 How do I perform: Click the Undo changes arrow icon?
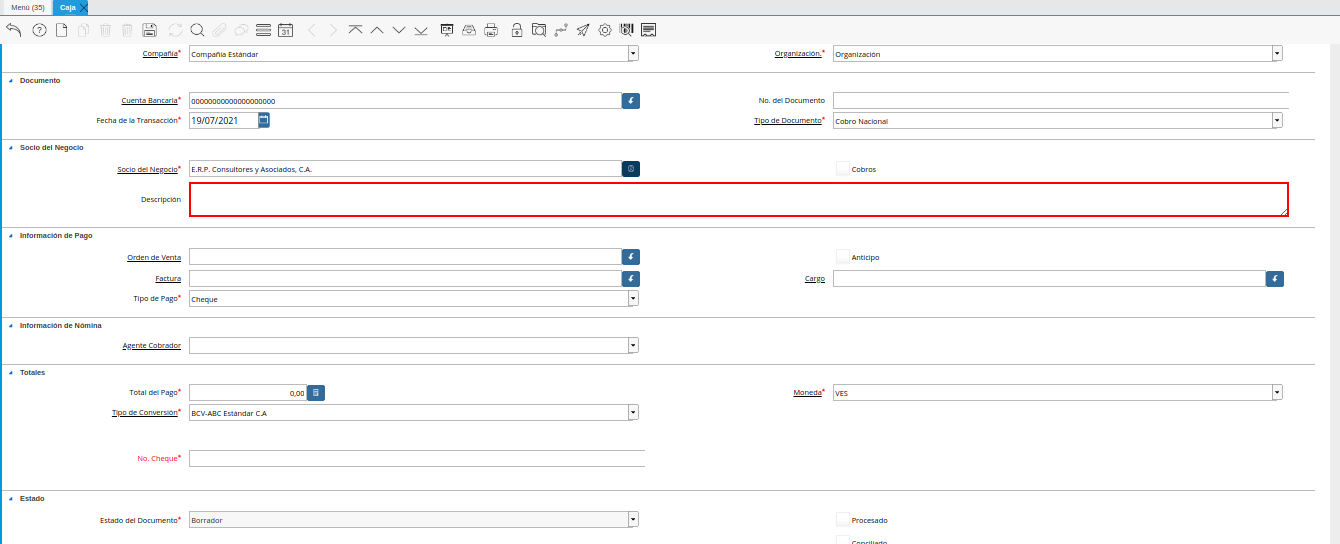(14, 30)
